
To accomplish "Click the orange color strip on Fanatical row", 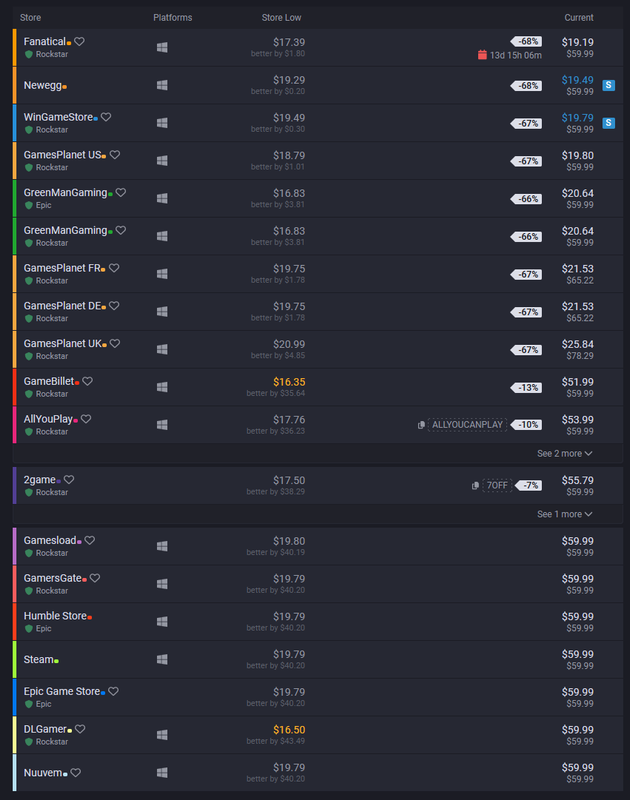I will [15, 47].
